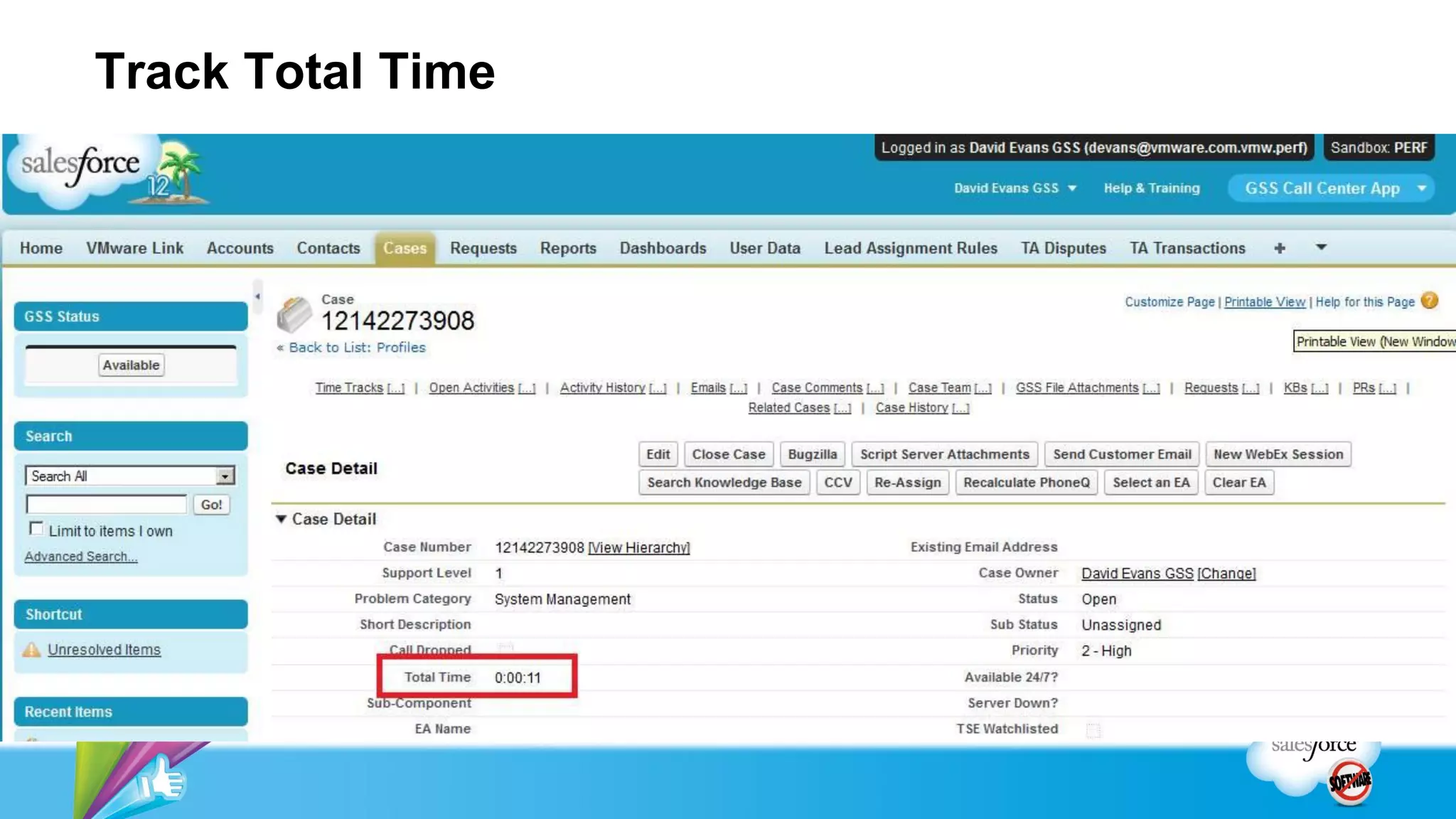Viewport: 1456px width, 819px height.
Task: Collapse the sidebar with the arrow handle
Action: tap(257, 296)
